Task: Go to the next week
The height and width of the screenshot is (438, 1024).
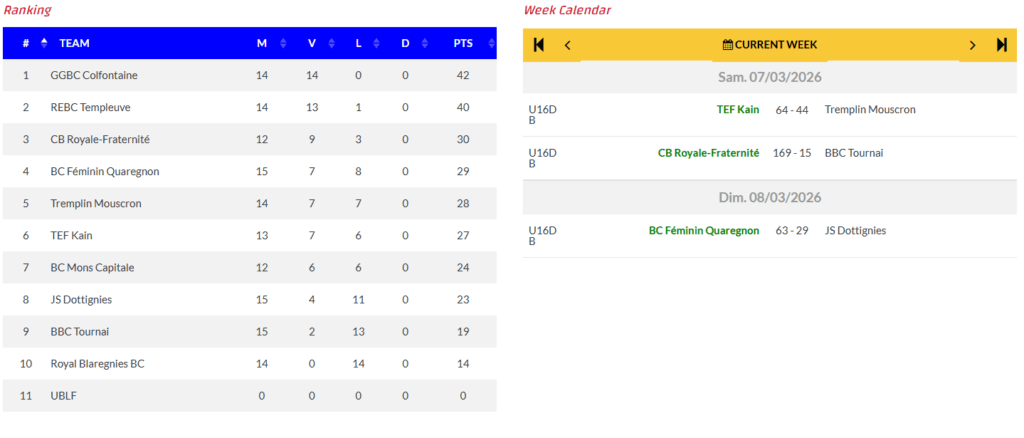Action: [x=972, y=44]
